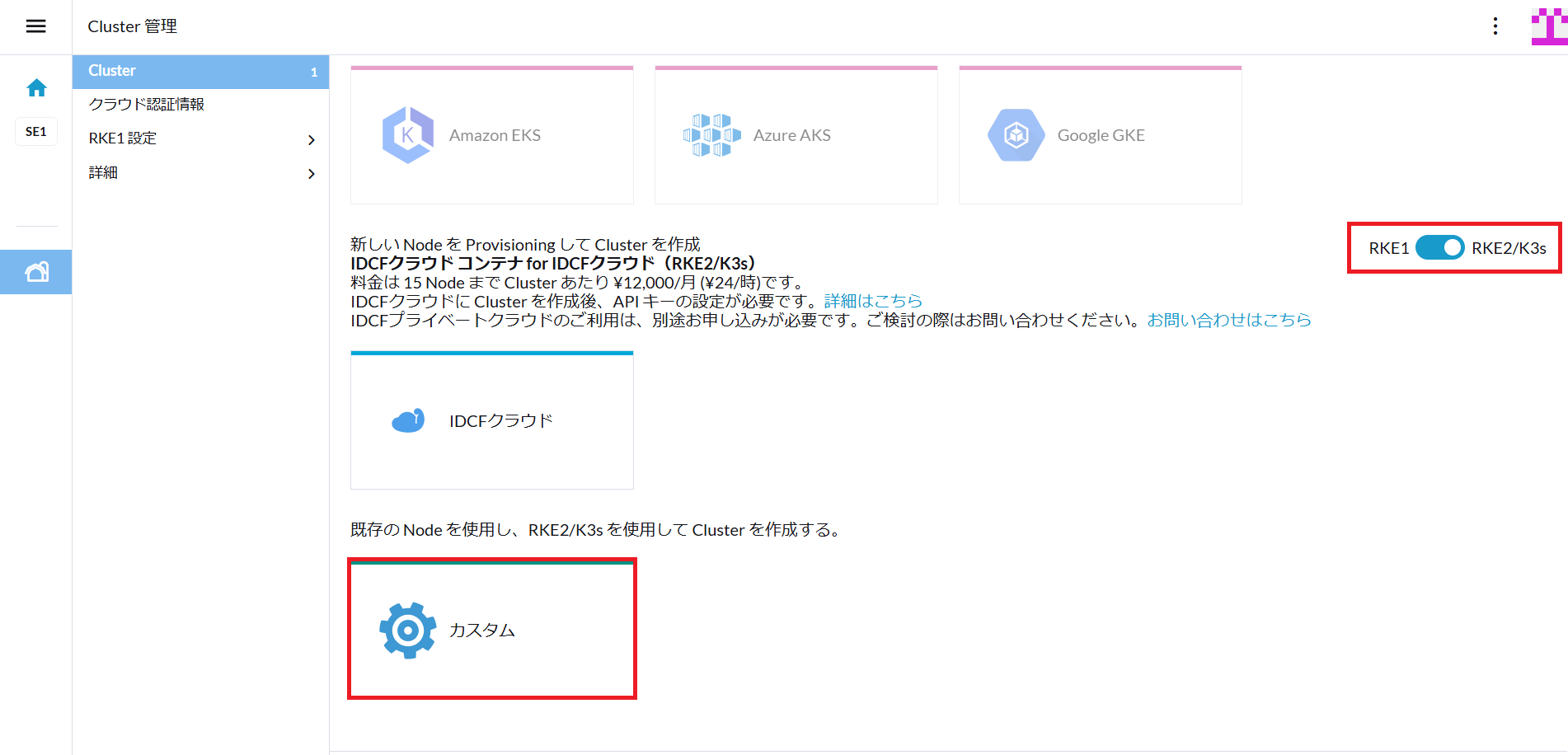Open the 詳細はこちら link
This screenshot has height=755, width=1568.
[872, 302]
